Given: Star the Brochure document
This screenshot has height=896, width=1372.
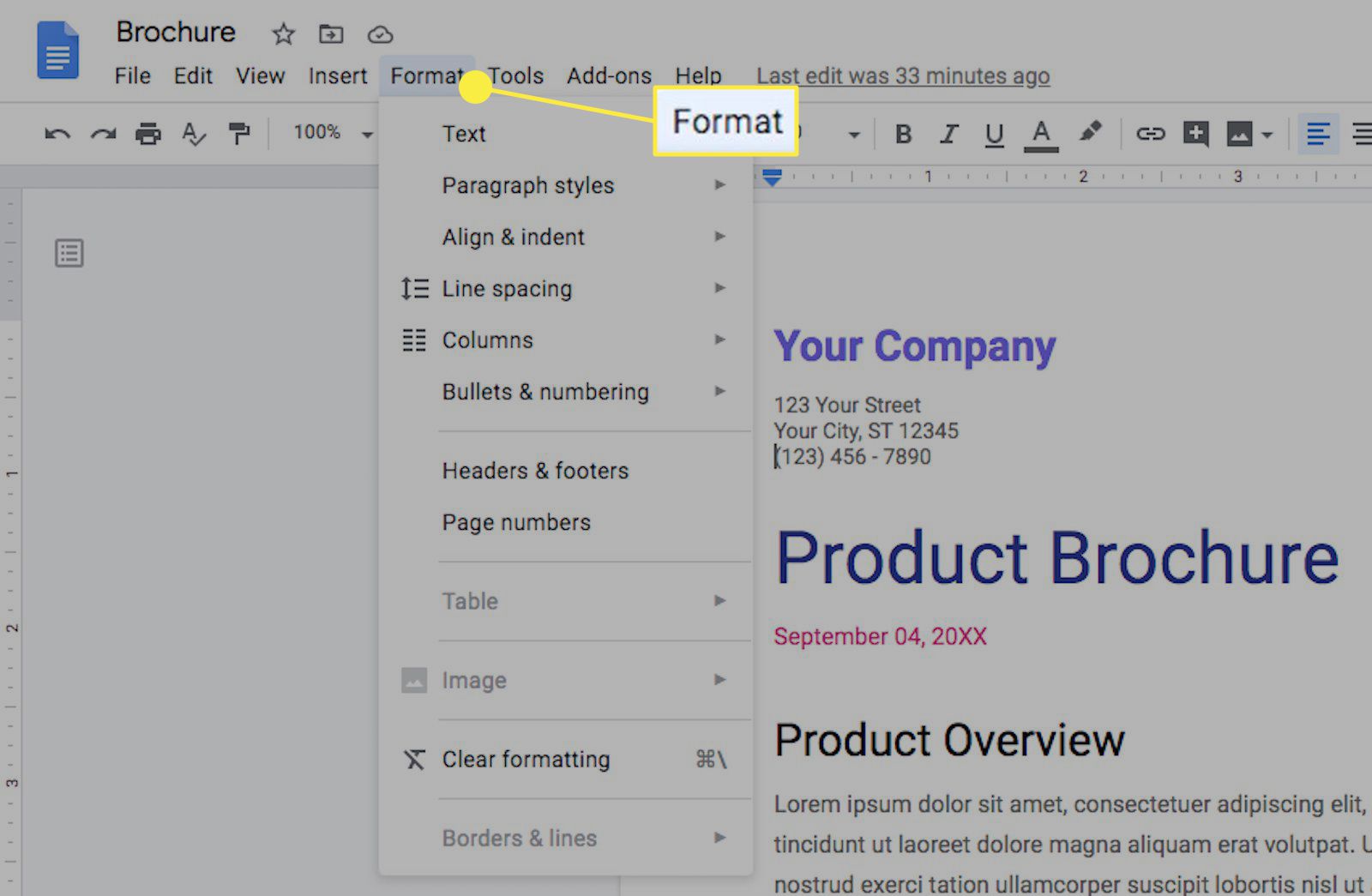Looking at the screenshot, I should pos(283,34).
